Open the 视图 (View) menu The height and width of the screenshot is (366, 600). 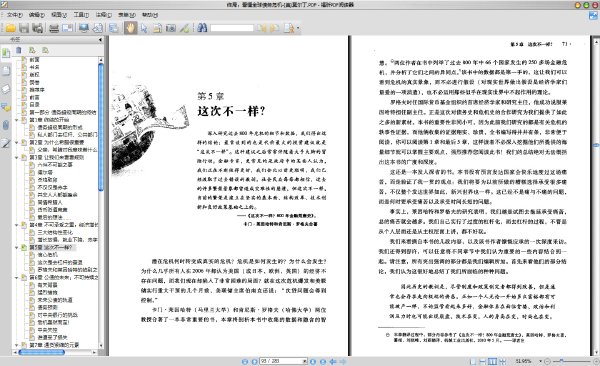59,15
